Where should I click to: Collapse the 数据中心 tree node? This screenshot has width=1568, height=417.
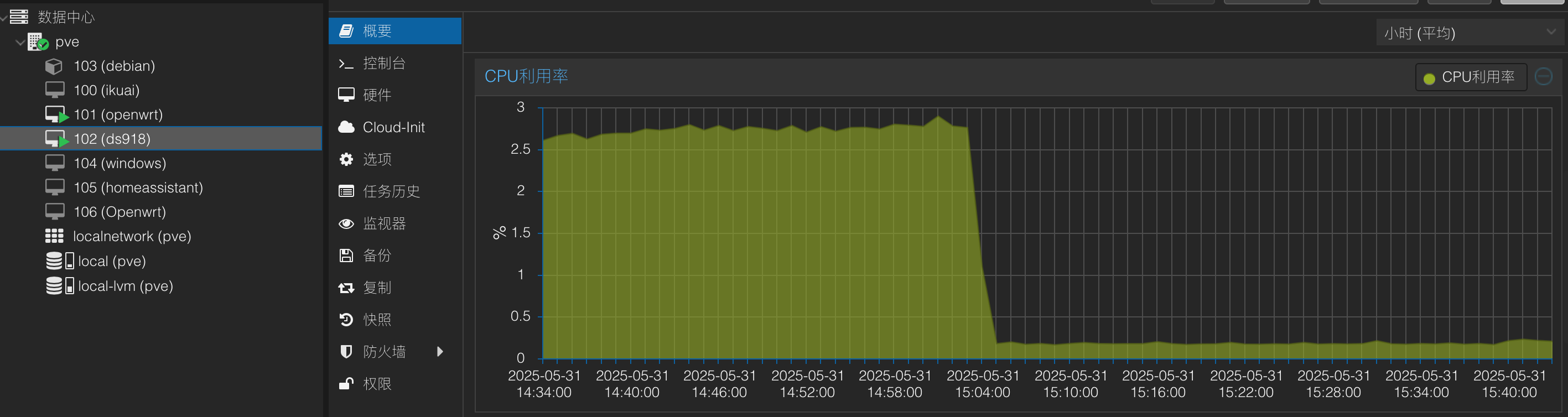tap(4, 17)
